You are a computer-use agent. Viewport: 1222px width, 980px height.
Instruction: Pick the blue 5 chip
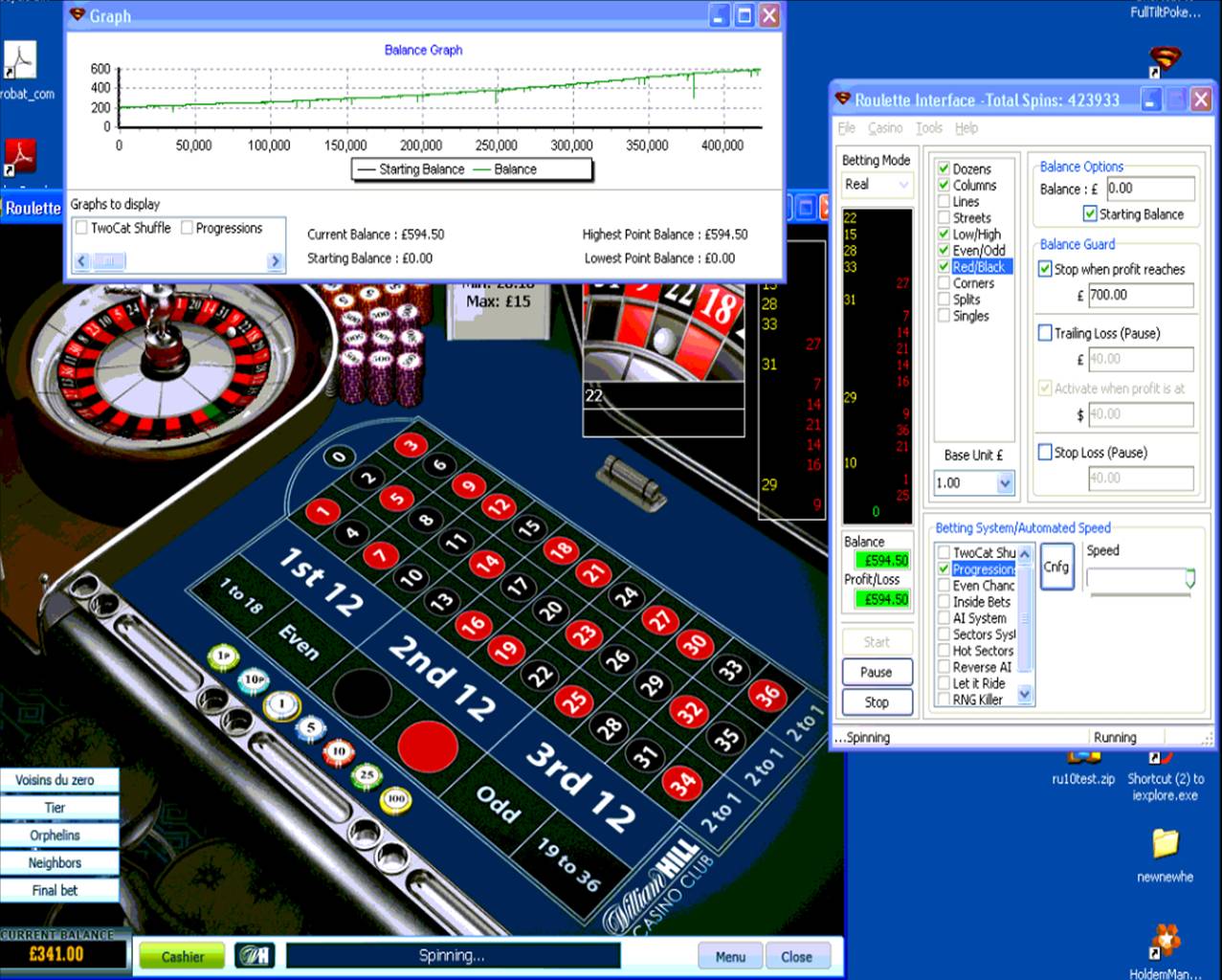310,728
